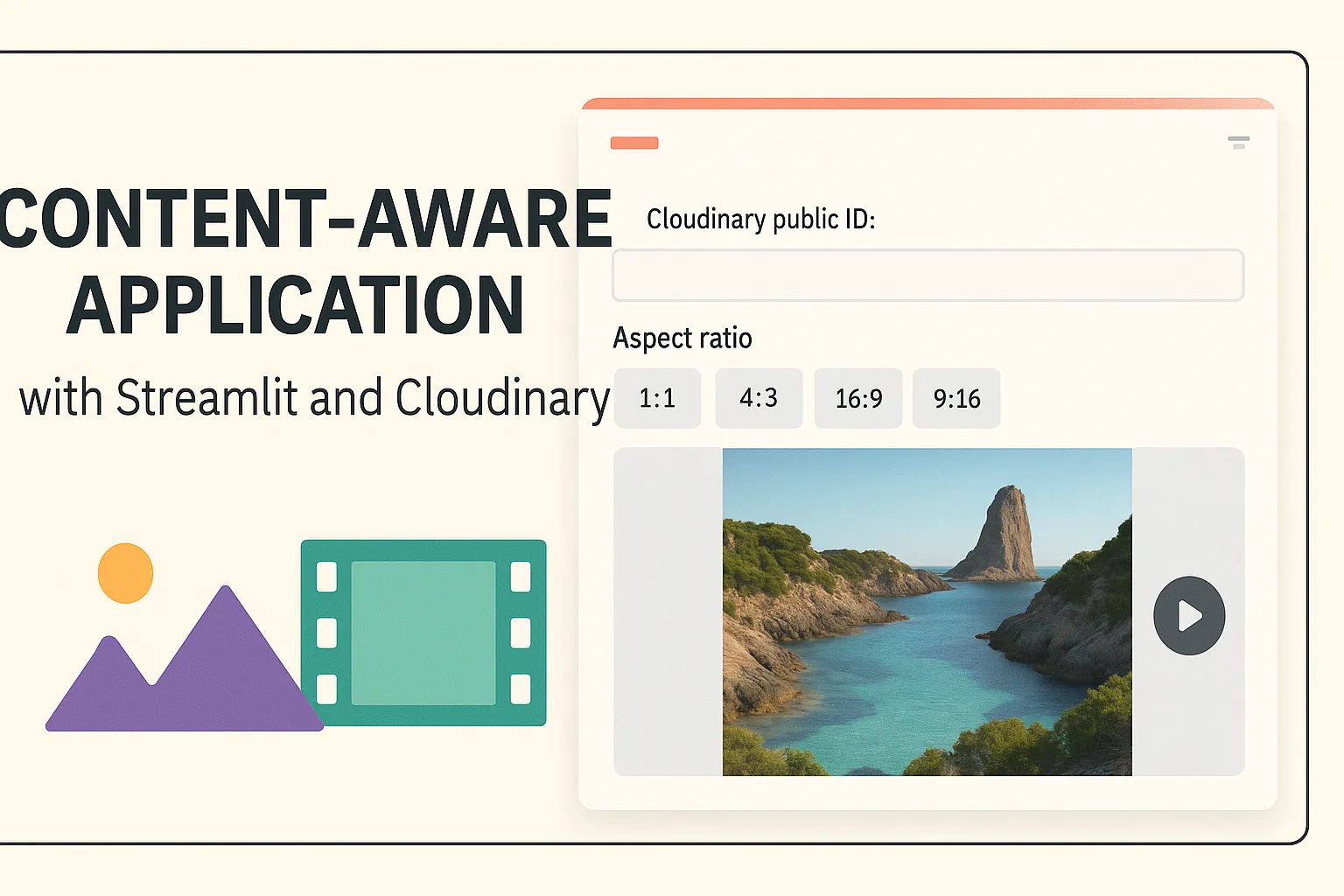Click the green film strip video icon
Image resolution: width=1344 pixels, height=896 pixels.
pyautogui.click(x=423, y=633)
